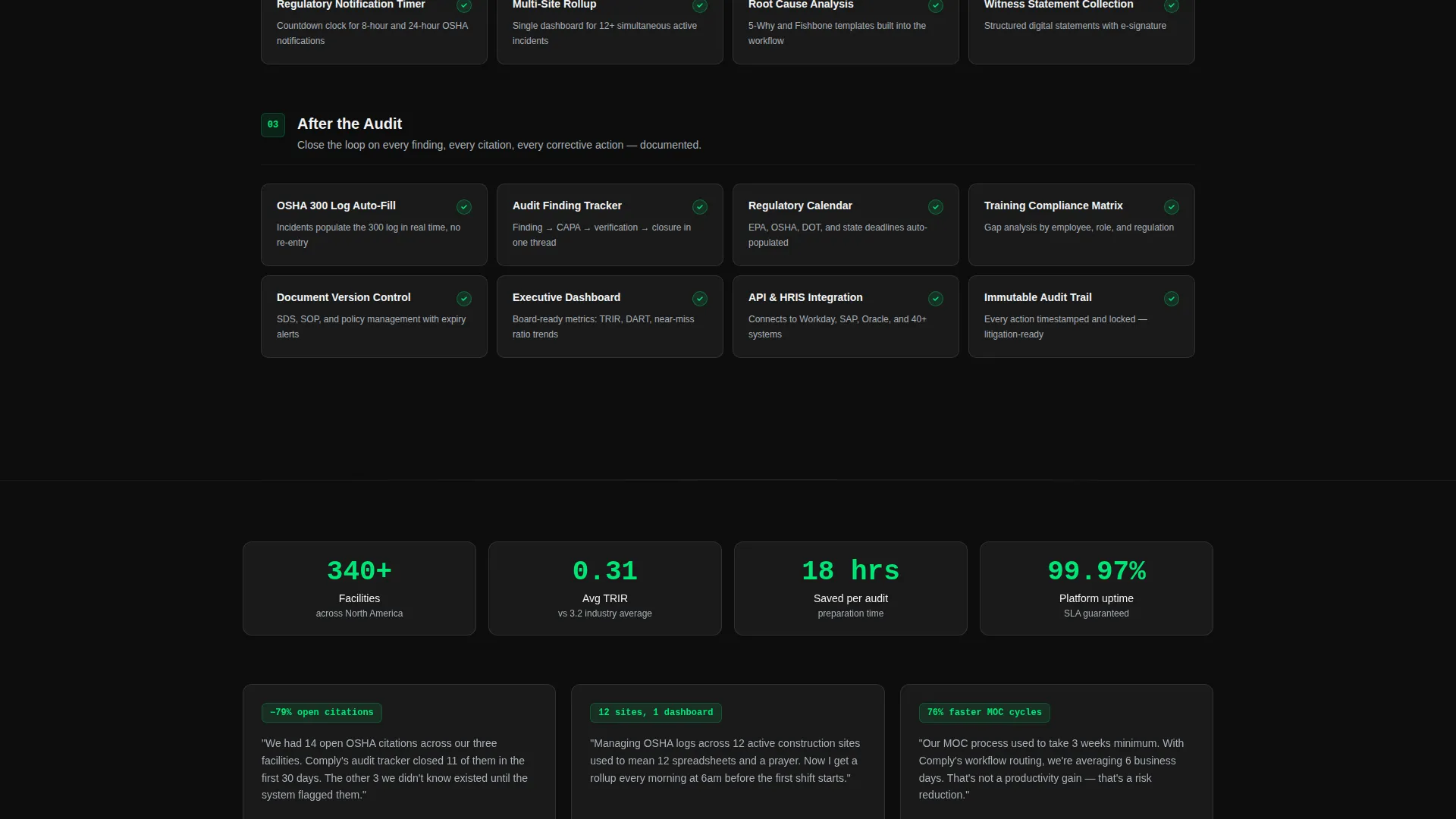
Task: Click "Incidents populate the 300 log in real time" text
Action: (369, 235)
